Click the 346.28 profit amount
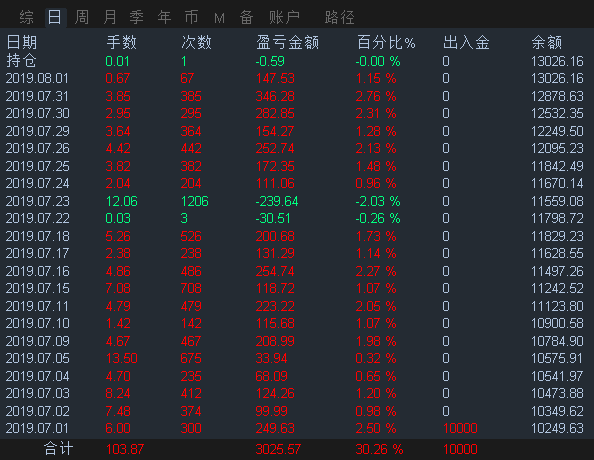Image resolution: width=594 pixels, height=460 pixels. coord(275,96)
